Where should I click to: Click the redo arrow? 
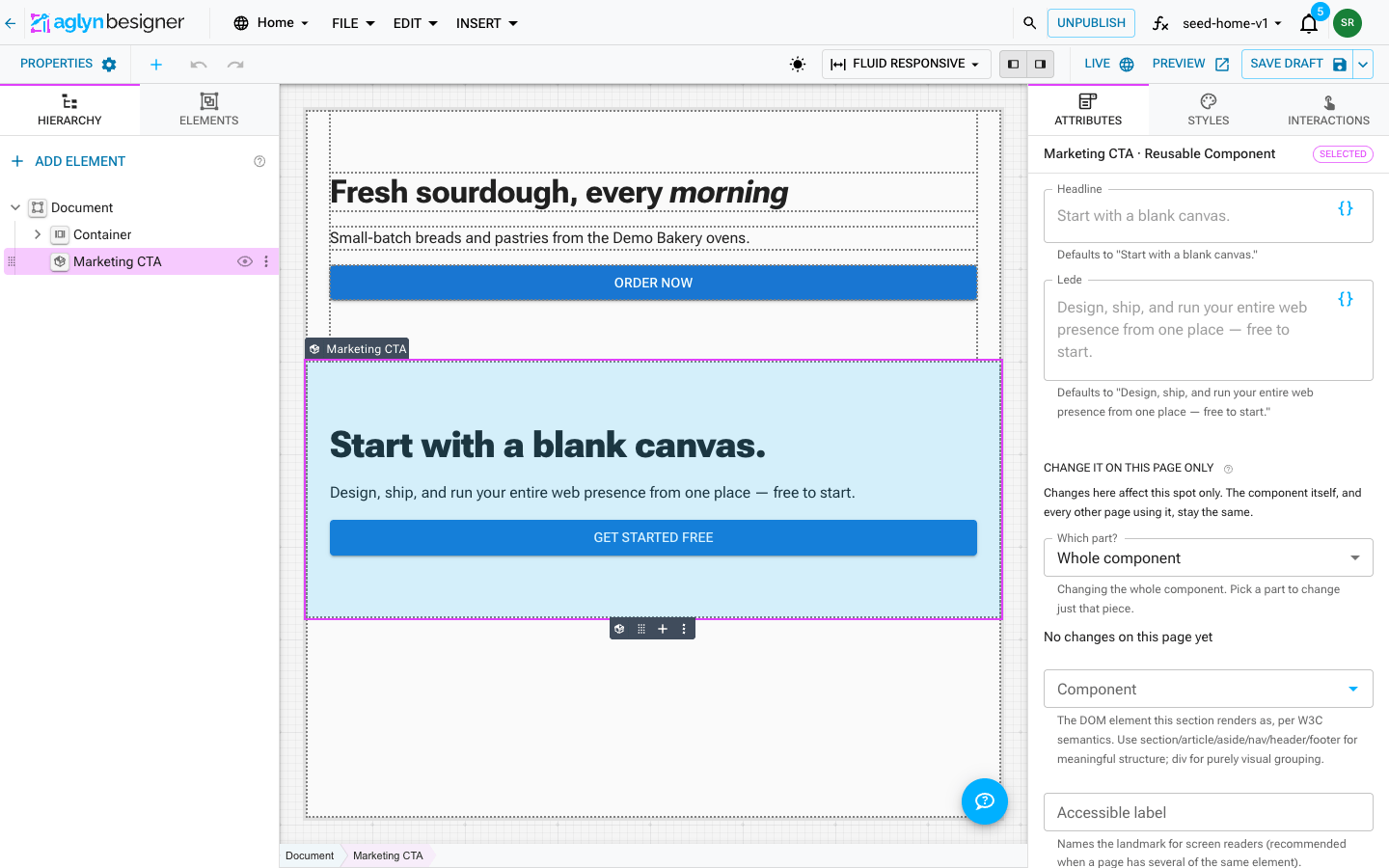tap(235, 65)
